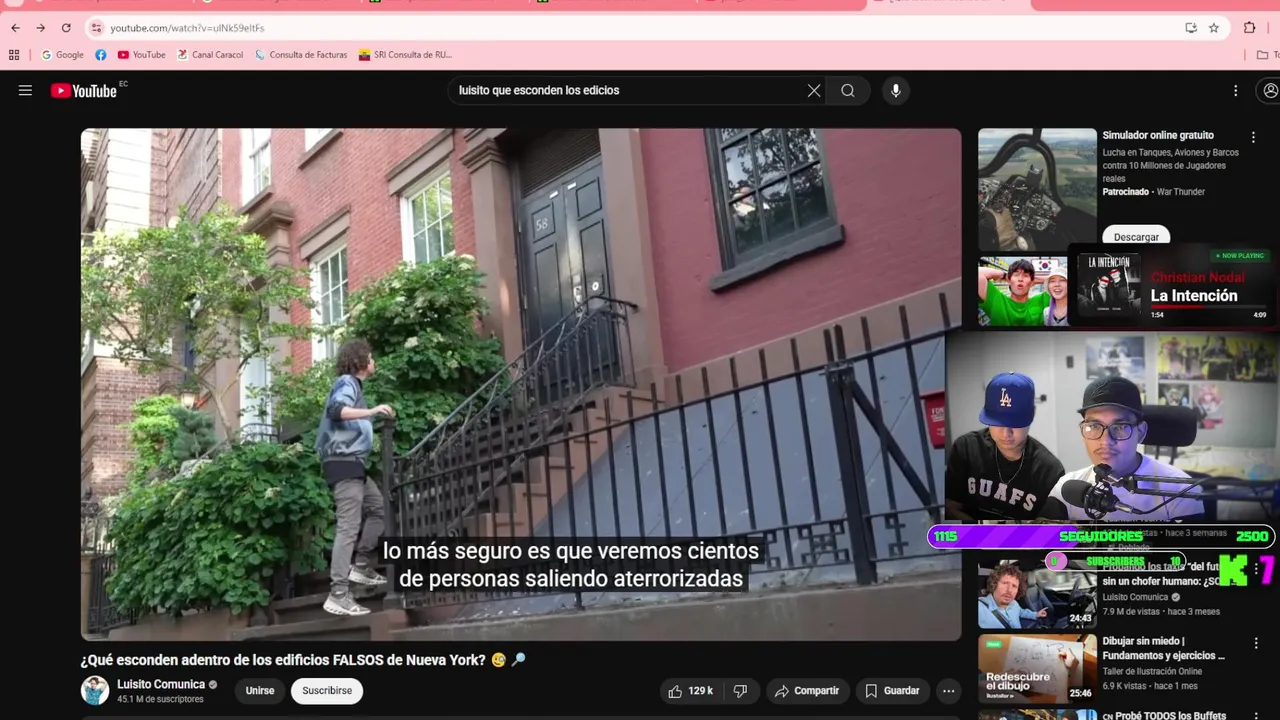Click the Dibujar sin miedo video title
1280x720 pixels.
click(x=1163, y=648)
